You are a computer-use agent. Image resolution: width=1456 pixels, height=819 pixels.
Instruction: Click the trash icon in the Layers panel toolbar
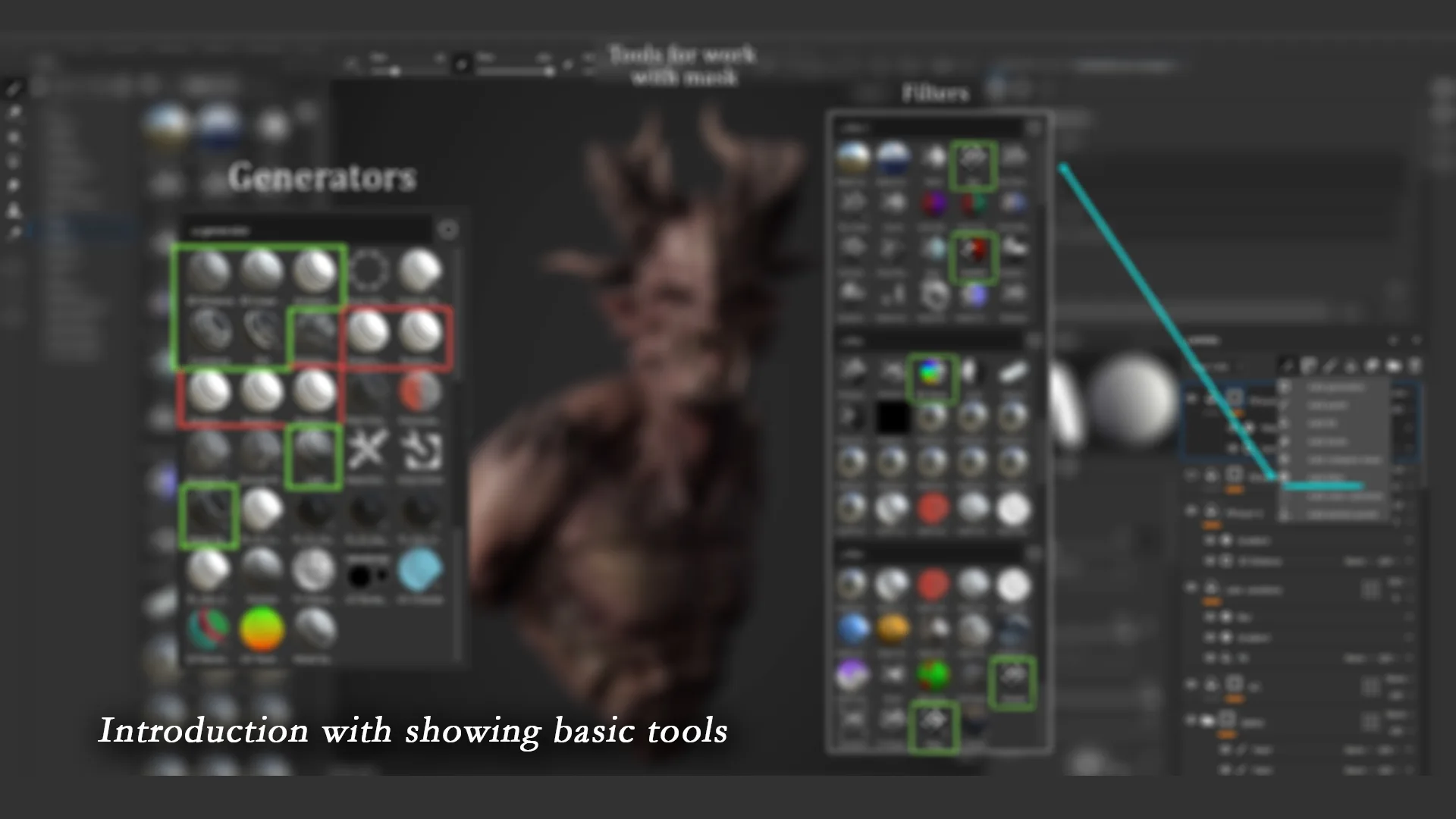[1415, 366]
